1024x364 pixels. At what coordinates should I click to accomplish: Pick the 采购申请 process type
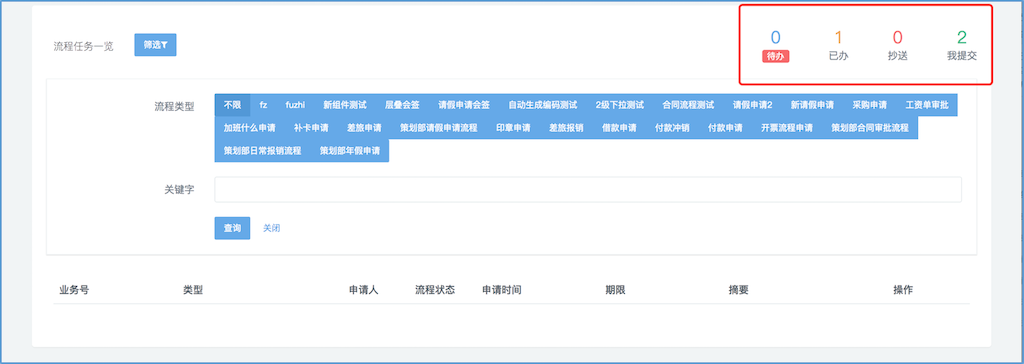tap(869, 105)
